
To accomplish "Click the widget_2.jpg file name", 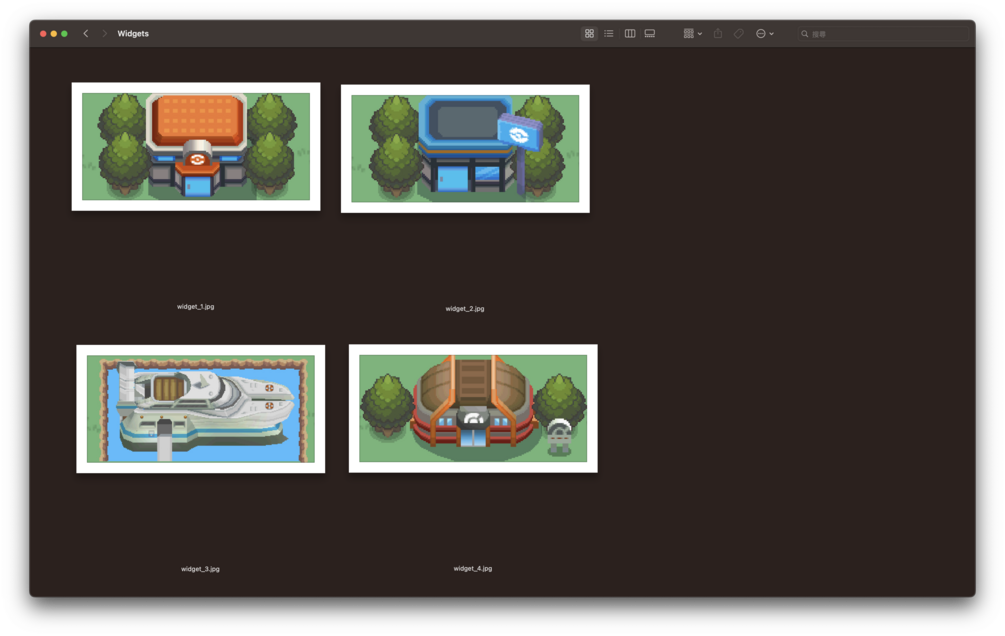I will coord(465,308).
